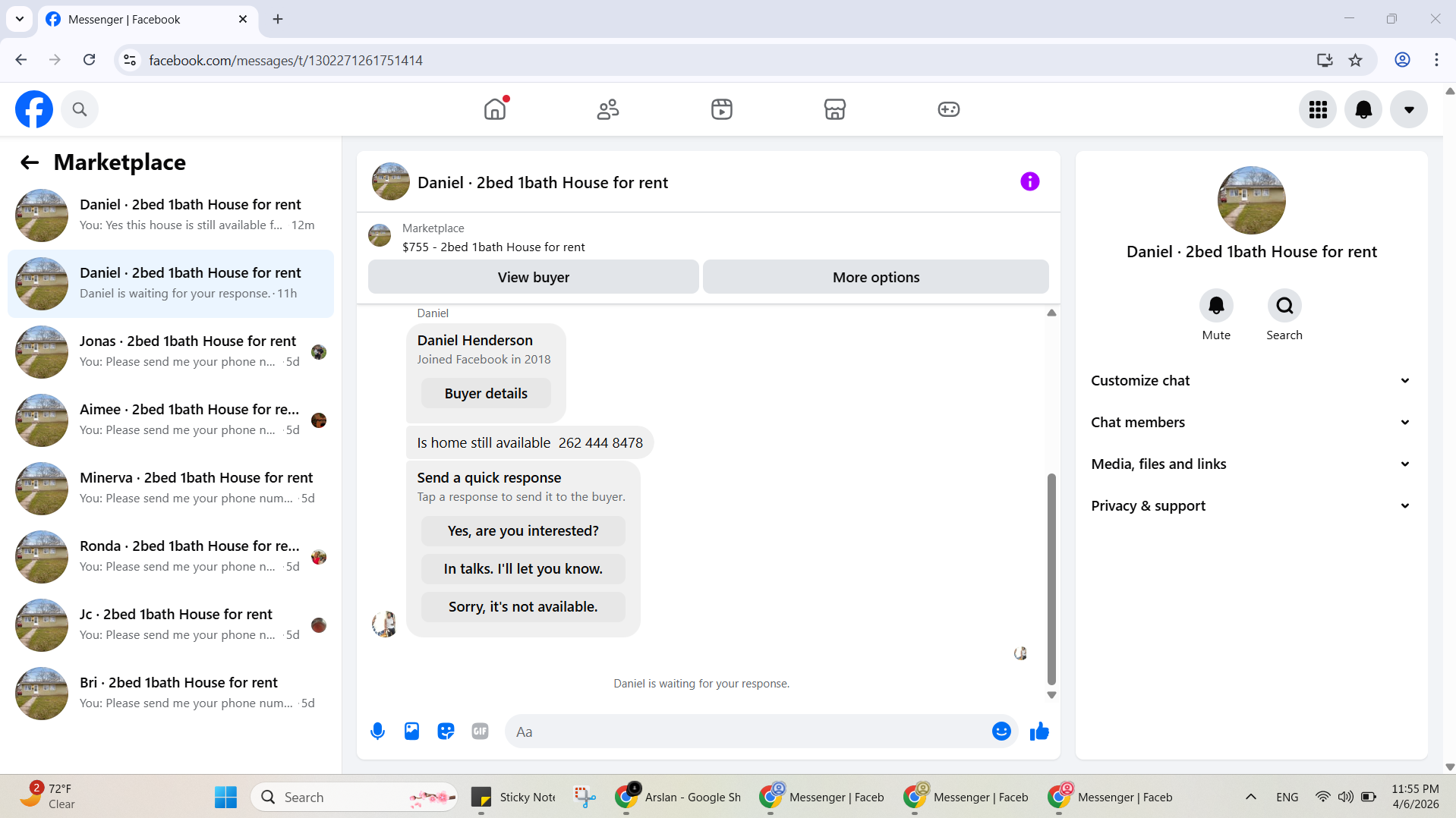Open Chrome three-dot menu

pos(1436,60)
